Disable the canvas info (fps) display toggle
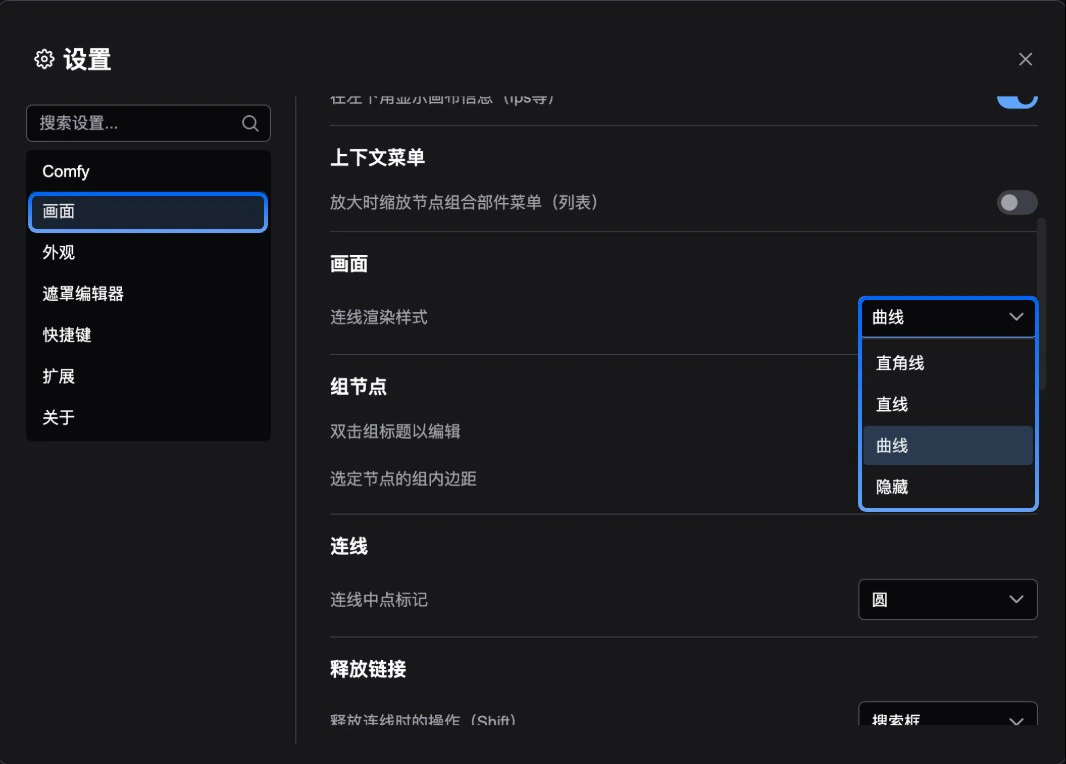 [x=1017, y=95]
